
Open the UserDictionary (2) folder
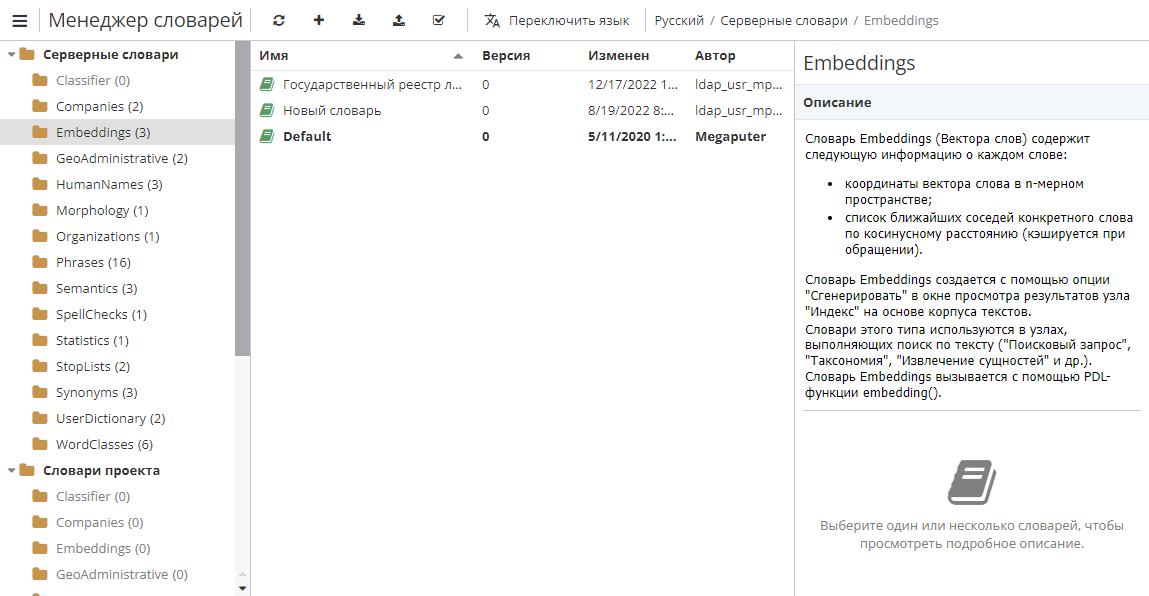[111, 419]
